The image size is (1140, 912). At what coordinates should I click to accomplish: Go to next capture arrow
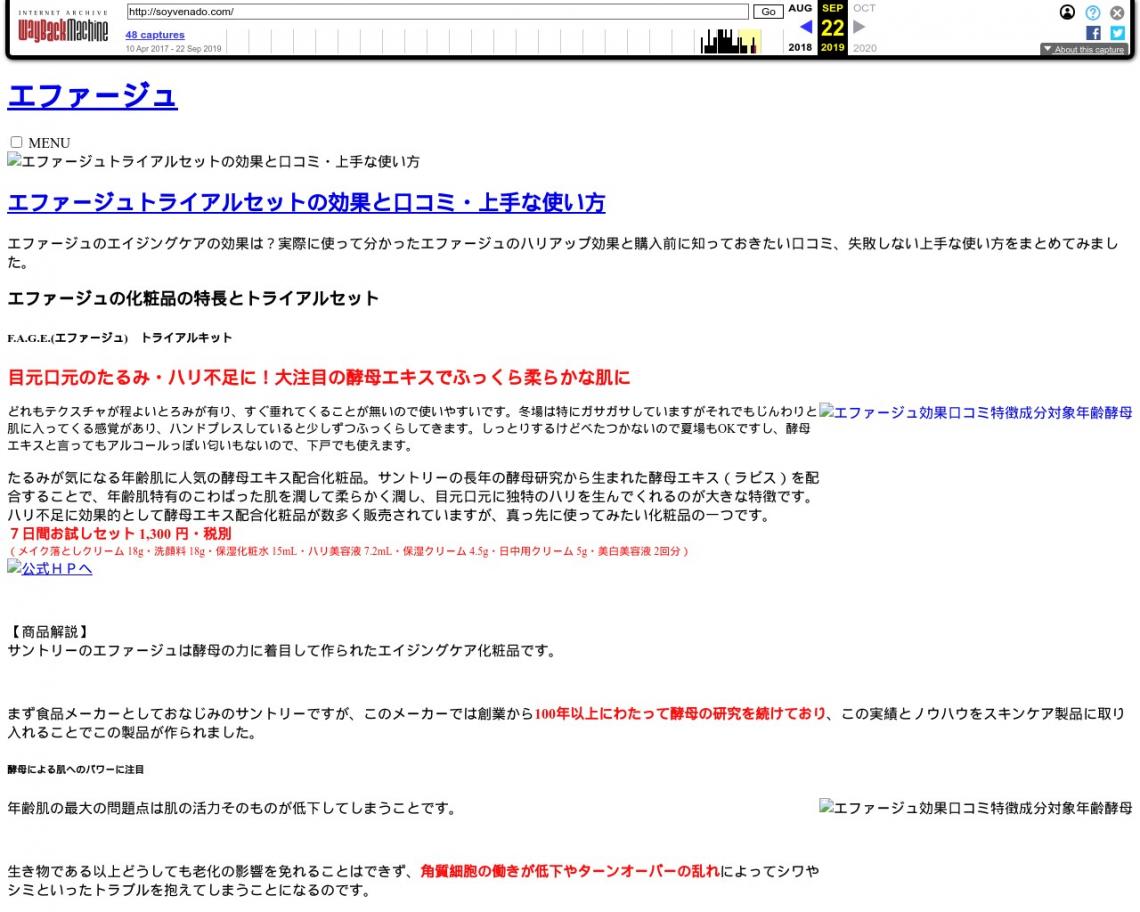click(x=859, y=27)
